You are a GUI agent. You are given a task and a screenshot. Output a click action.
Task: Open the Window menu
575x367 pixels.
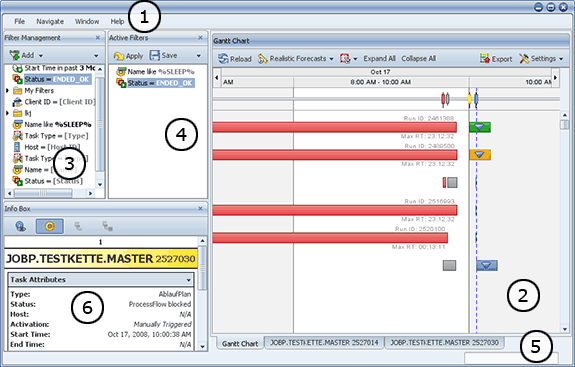[x=87, y=22]
